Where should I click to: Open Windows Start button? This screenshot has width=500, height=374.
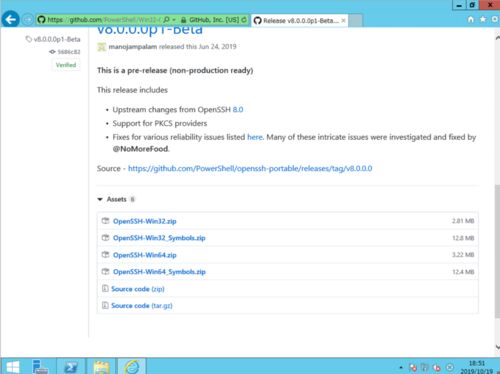(13, 367)
